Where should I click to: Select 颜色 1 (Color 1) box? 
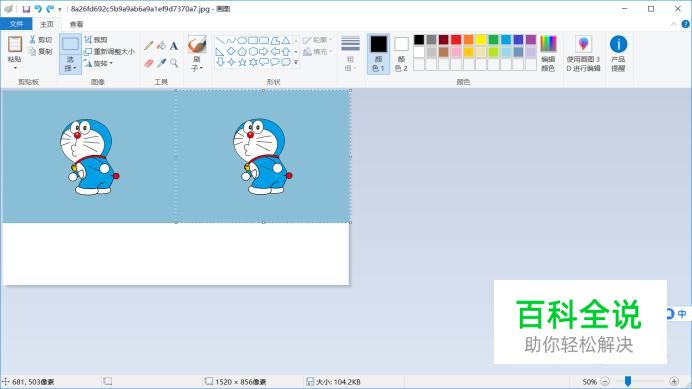pyautogui.click(x=379, y=54)
